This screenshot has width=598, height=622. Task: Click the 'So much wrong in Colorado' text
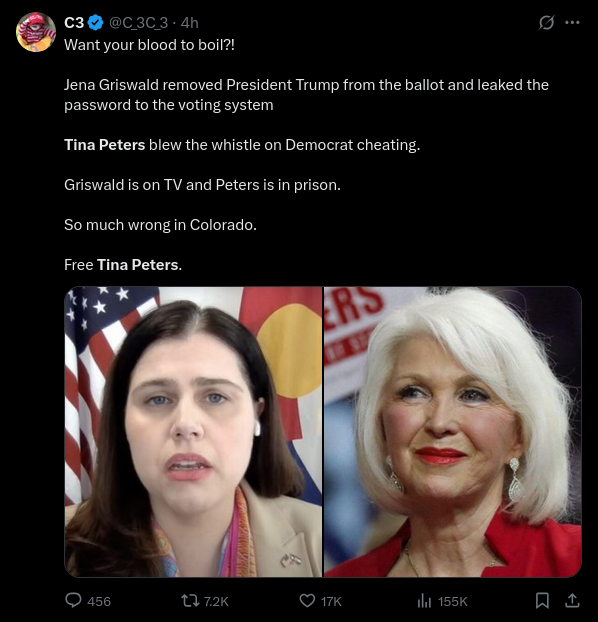(x=160, y=225)
